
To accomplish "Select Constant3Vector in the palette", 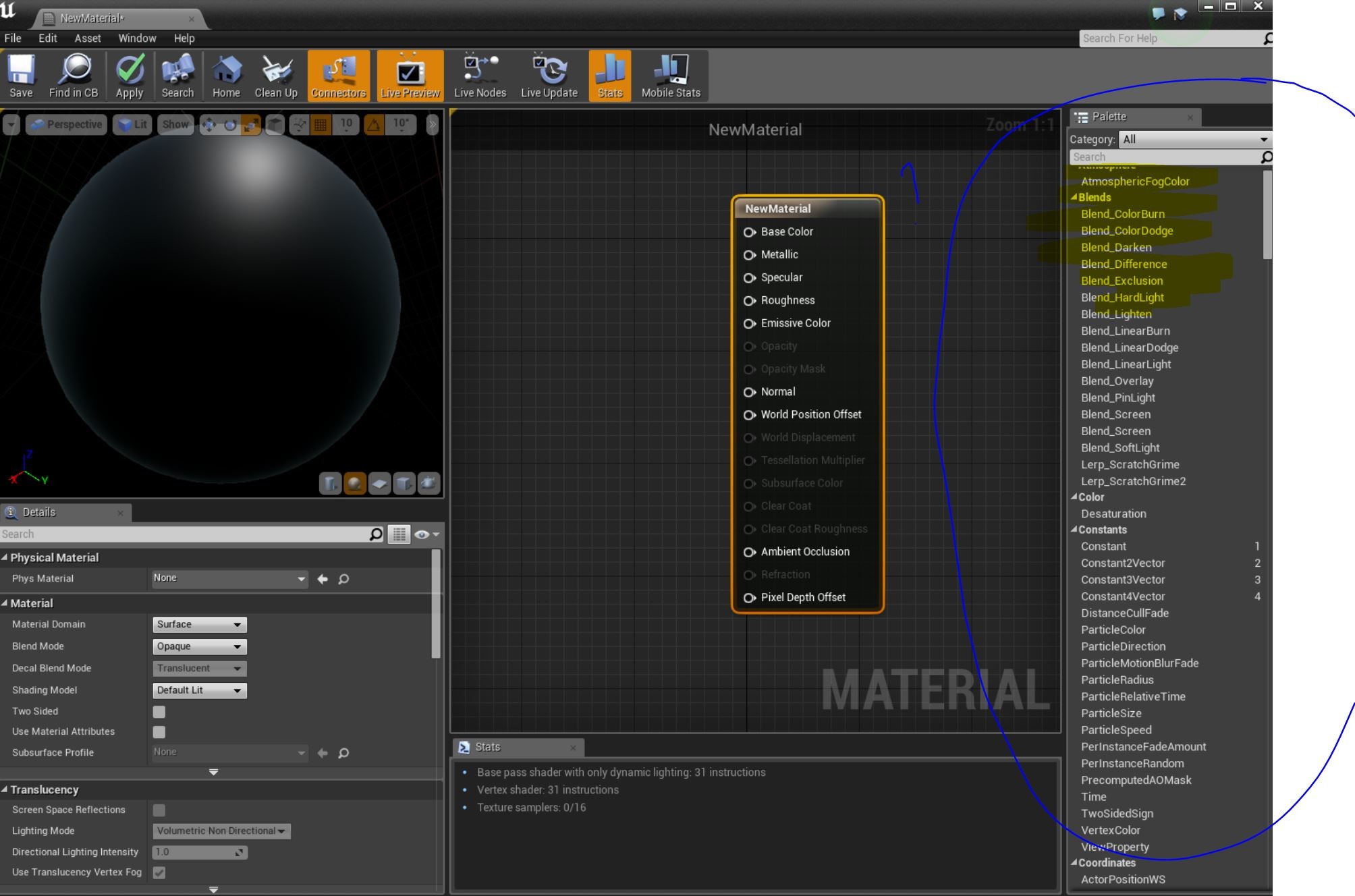I will [x=1123, y=580].
